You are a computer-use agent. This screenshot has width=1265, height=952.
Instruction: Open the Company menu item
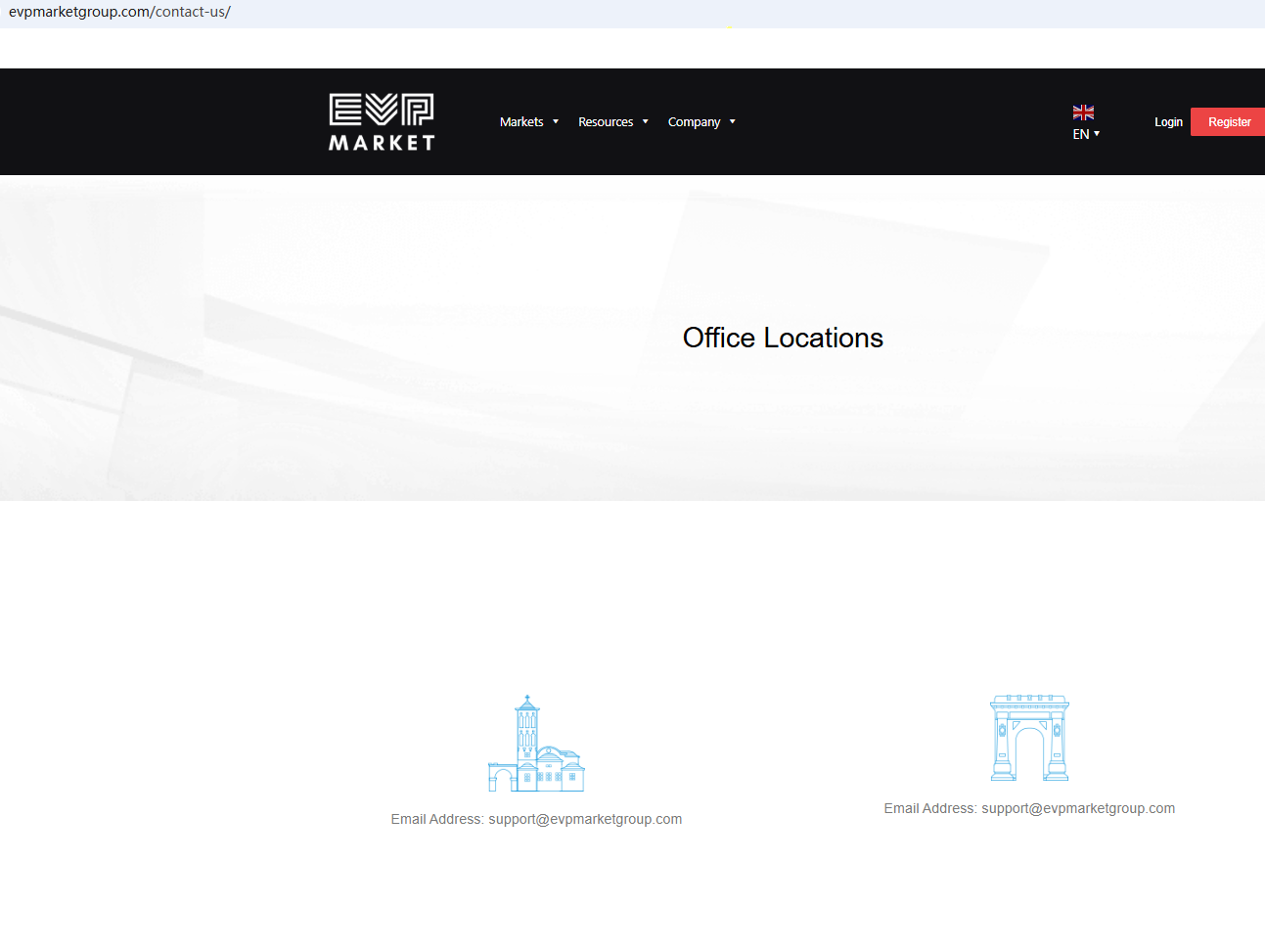coord(694,122)
